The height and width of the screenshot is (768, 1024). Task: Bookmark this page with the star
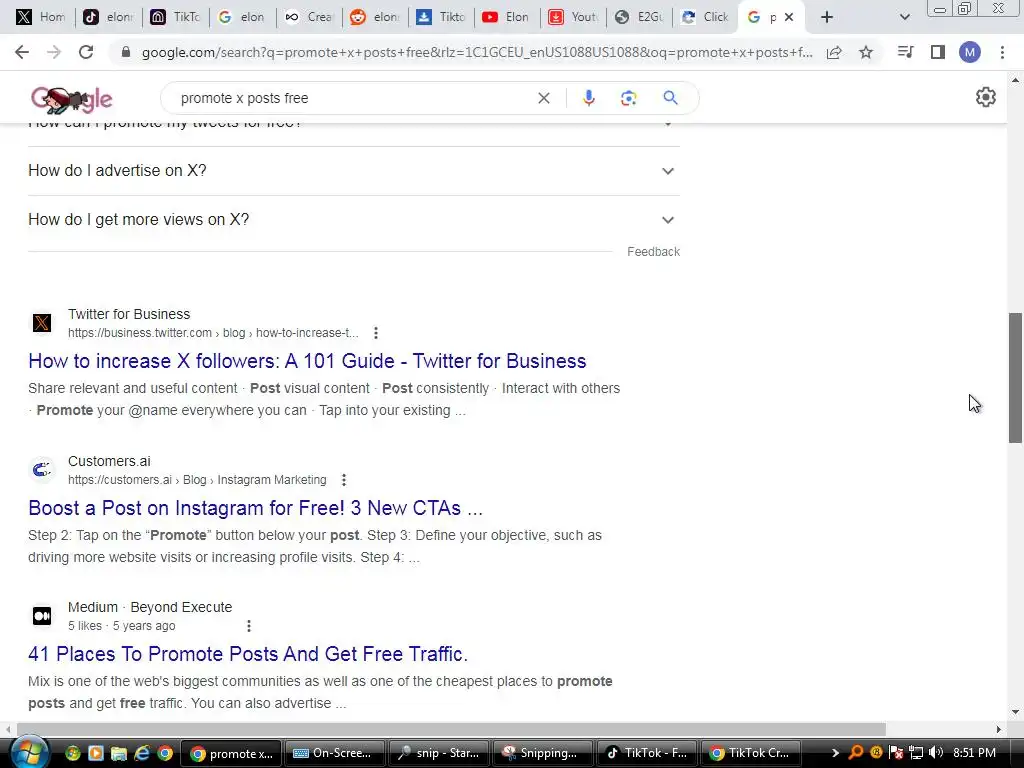[x=866, y=52]
